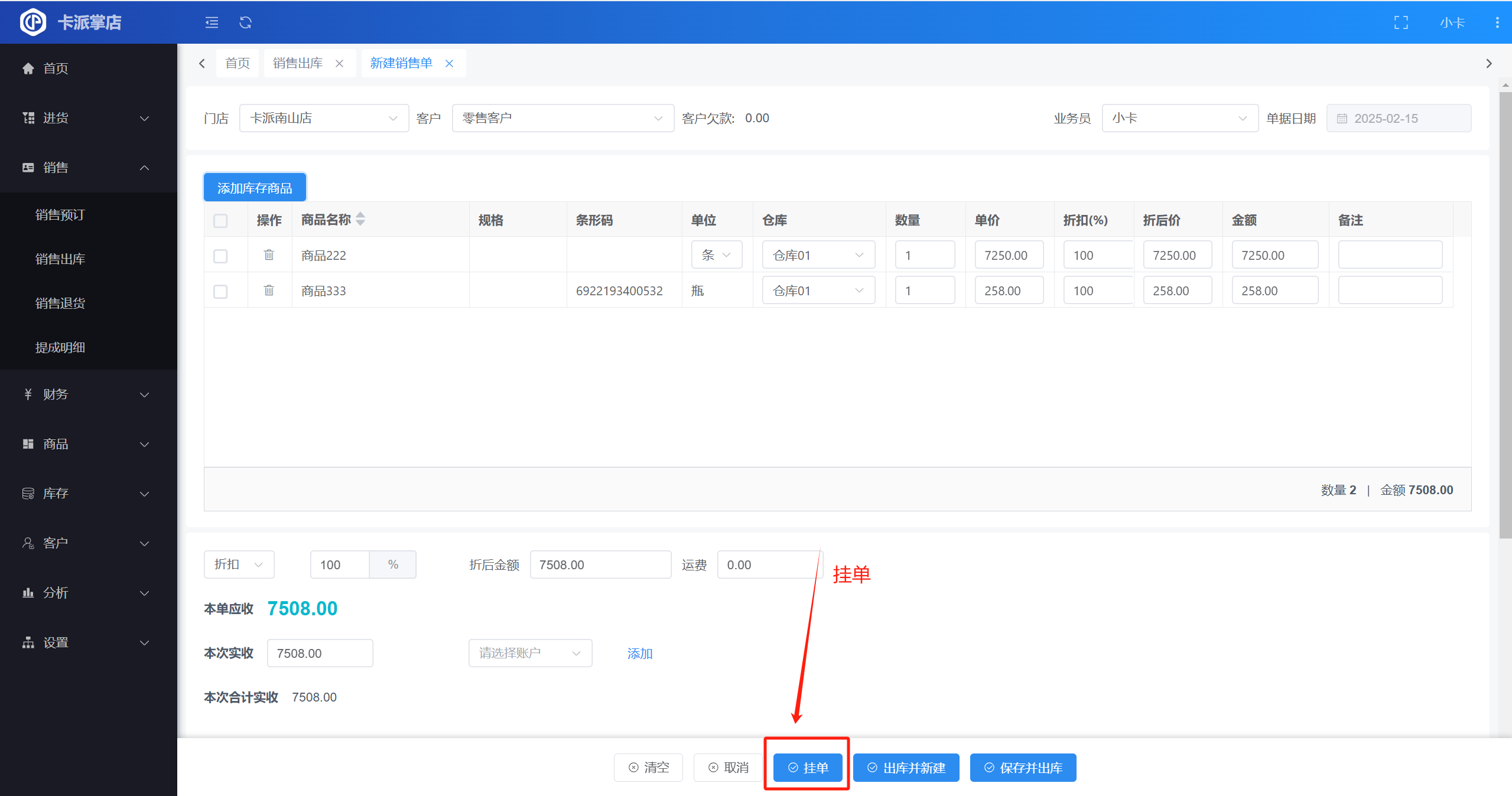Click the 挂单 button
The width and height of the screenshot is (1512, 796).
pos(807,767)
